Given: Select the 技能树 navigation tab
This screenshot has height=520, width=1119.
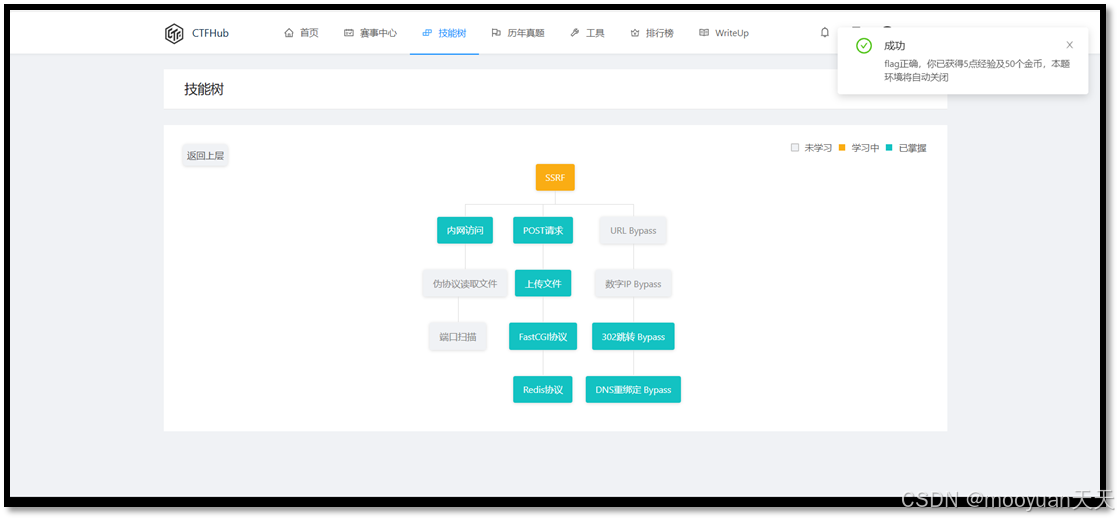Looking at the screenshot, I should 444,33.
